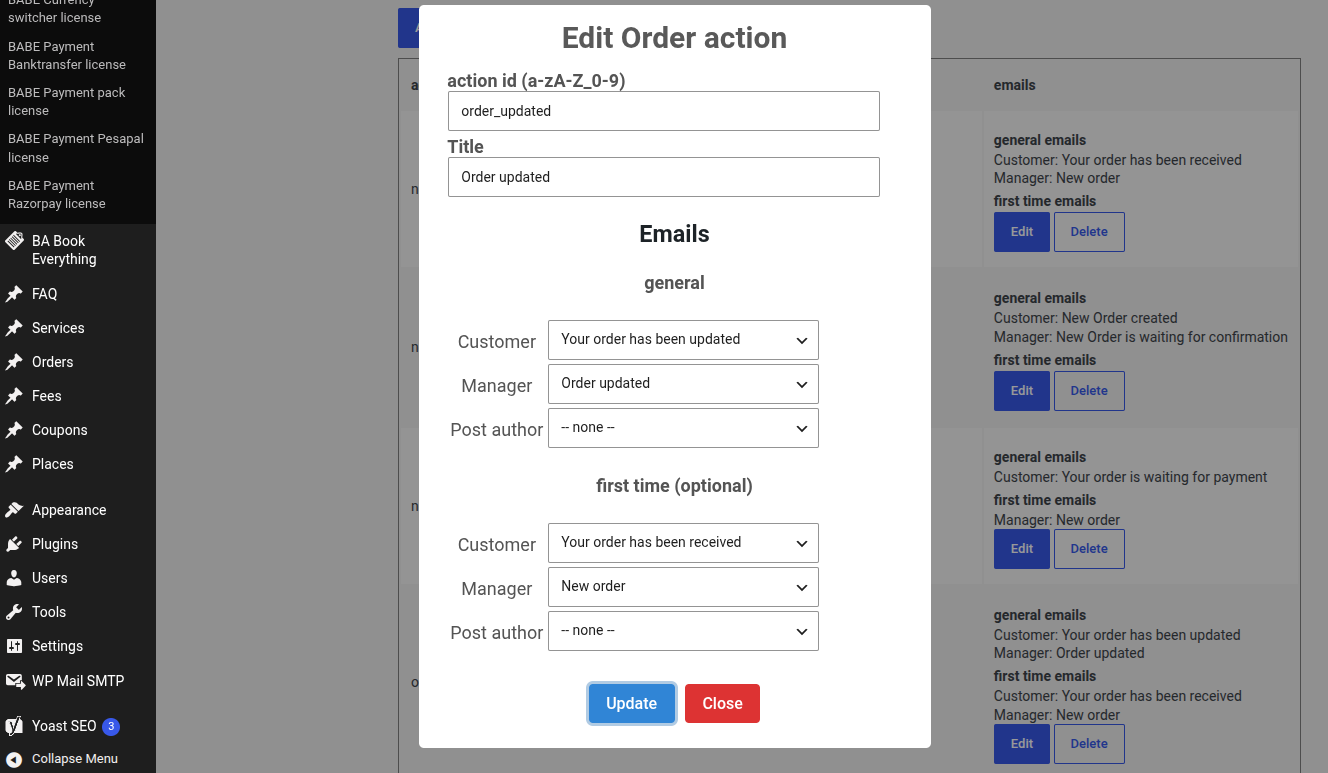Click the blue Update button
This screenshot has width=1328, height=773.
(632, 703)
